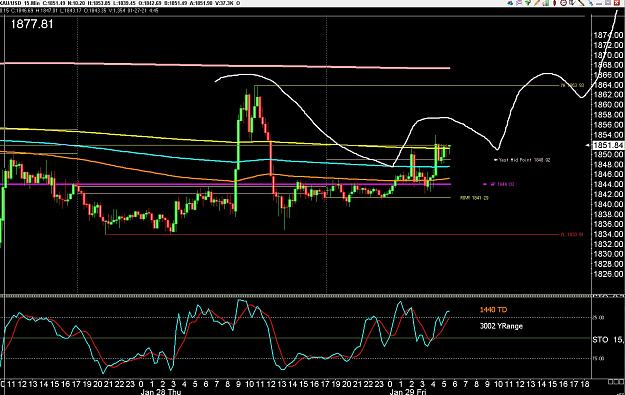Image resolution: width=625 pixels, height=395 pixels.
Task: Select the pink trend line near 1868
Action: pyautogui.click(x=225, y=65)
